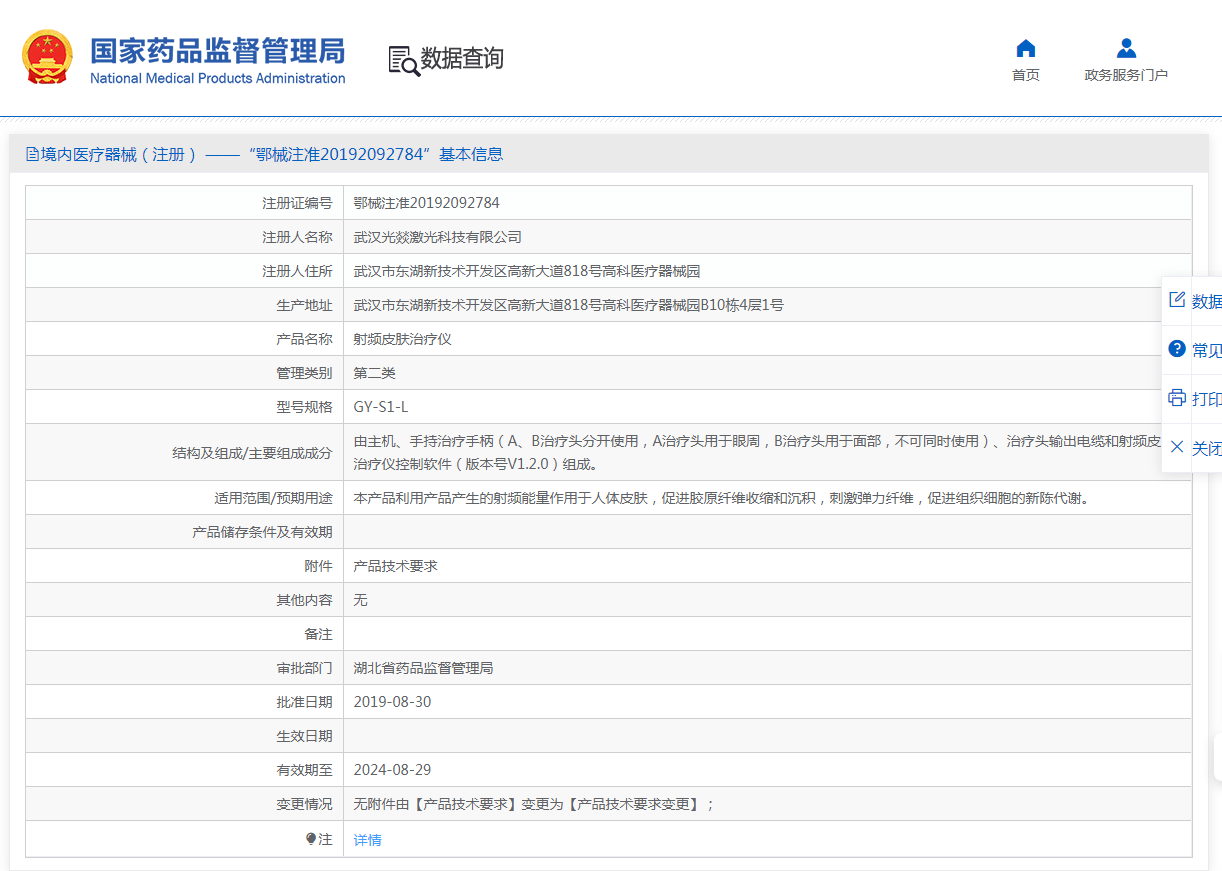Click the 注册人住所 address value
The height and width of the screenshot is (871, 1222).
point(527,271)
